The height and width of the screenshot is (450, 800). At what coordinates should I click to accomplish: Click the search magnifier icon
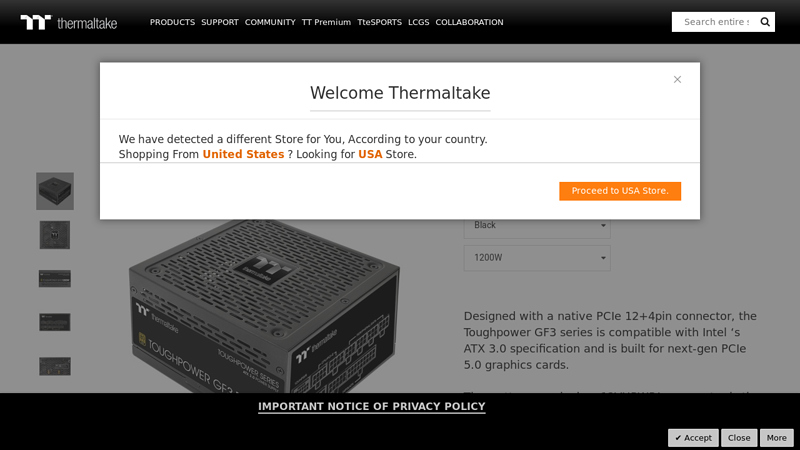765,22
